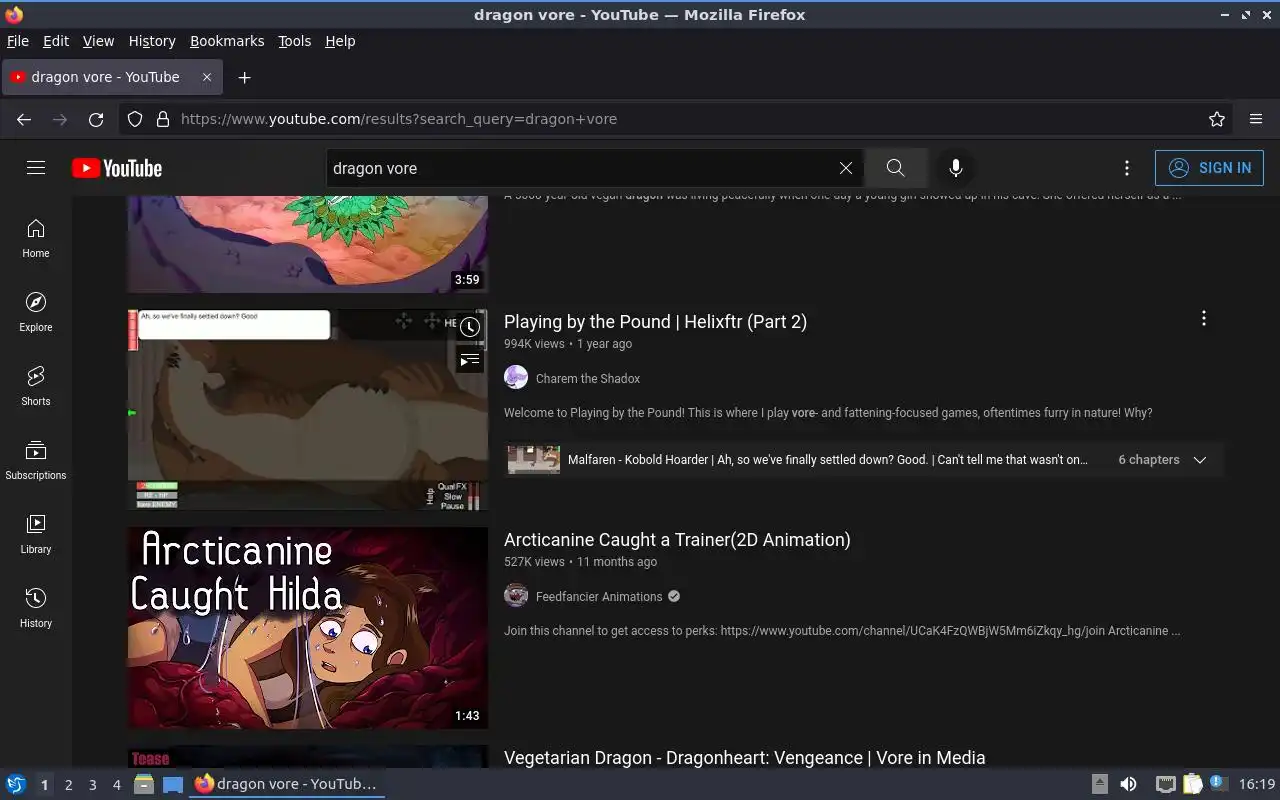The height and width of the screenshot is (800, 1280).
Task: Click the site security padlock icon
Action: coord(162,119)
